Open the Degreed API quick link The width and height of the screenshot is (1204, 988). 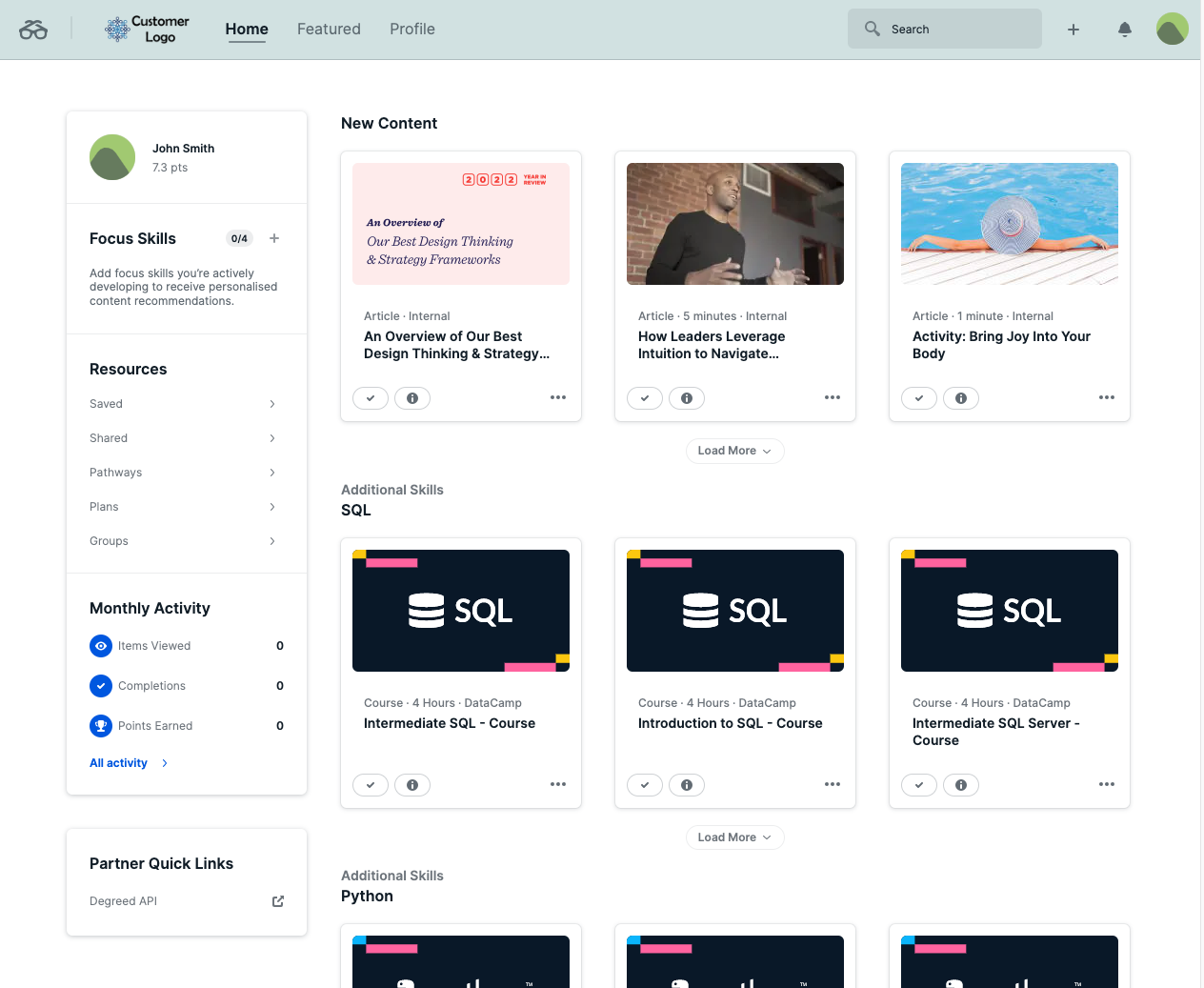tap(123, 901)
